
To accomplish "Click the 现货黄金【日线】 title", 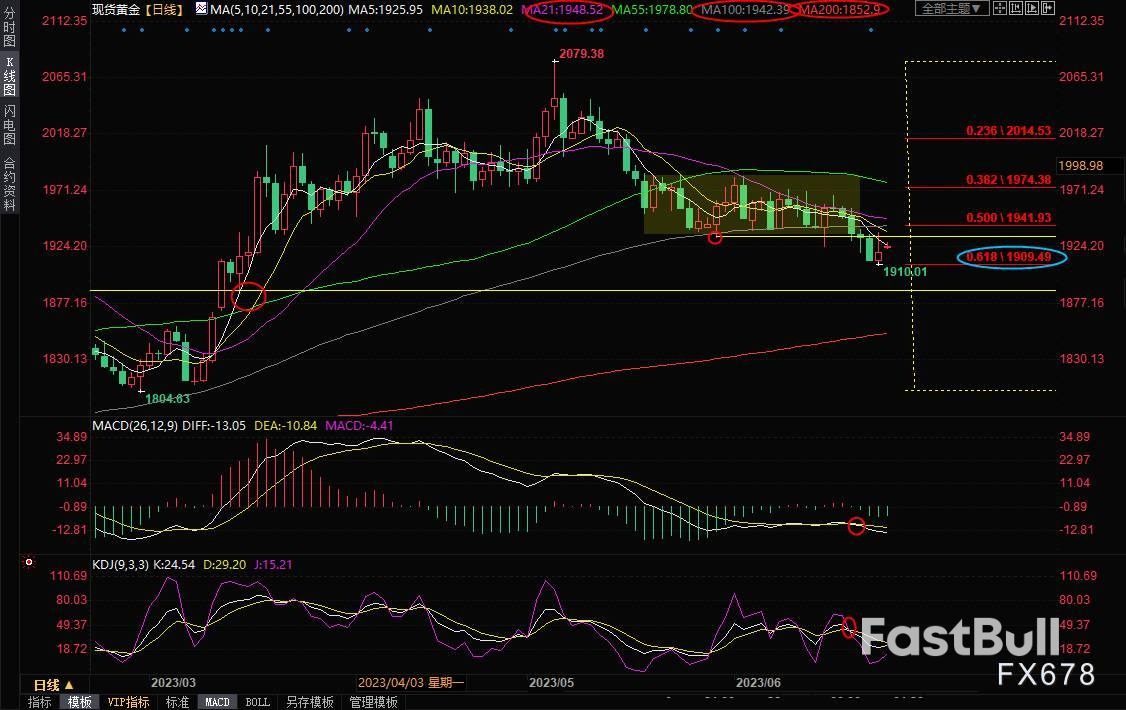I will pyautogui.click(x=138, y=9).
